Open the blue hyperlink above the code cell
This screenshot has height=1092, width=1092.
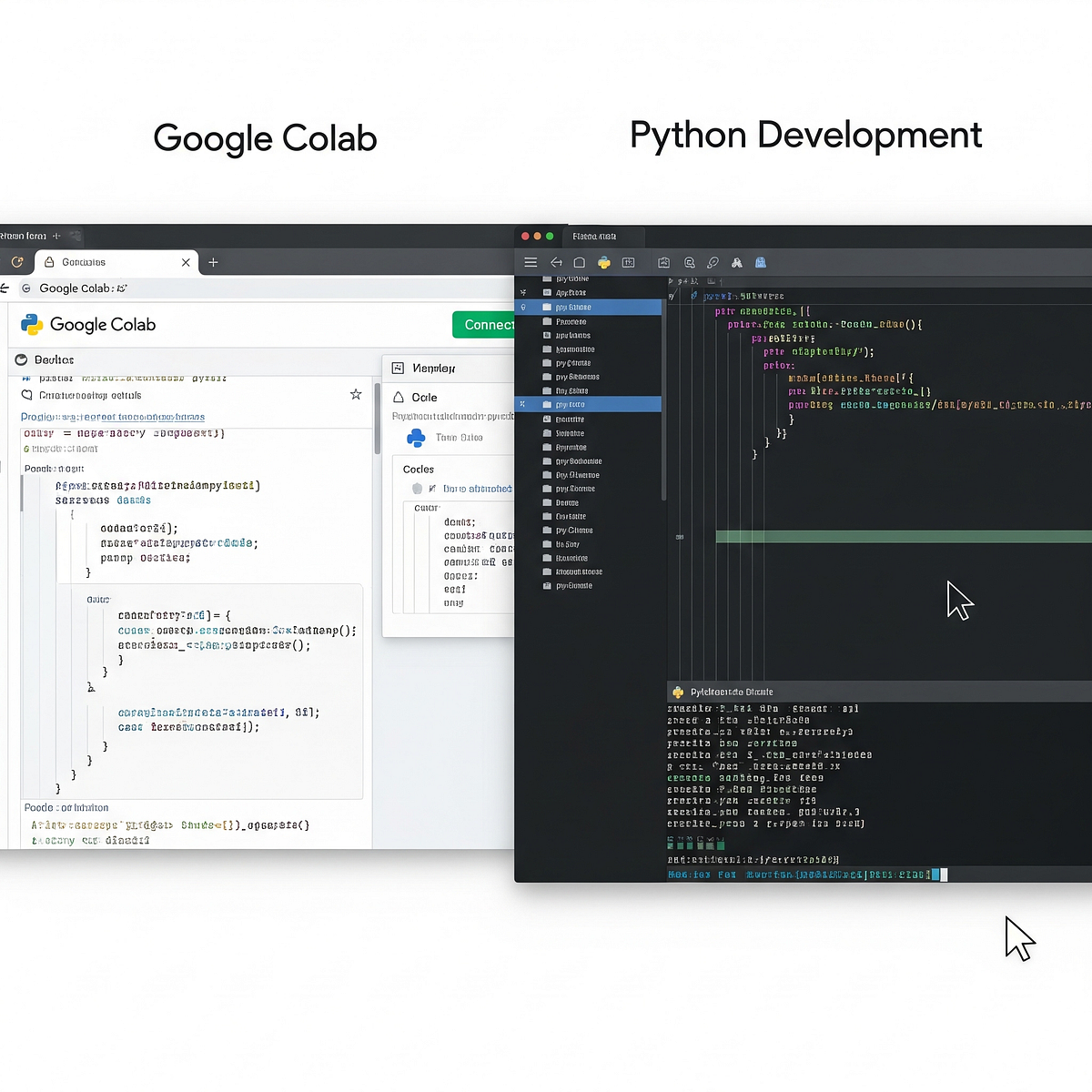(x=114, y=417)
